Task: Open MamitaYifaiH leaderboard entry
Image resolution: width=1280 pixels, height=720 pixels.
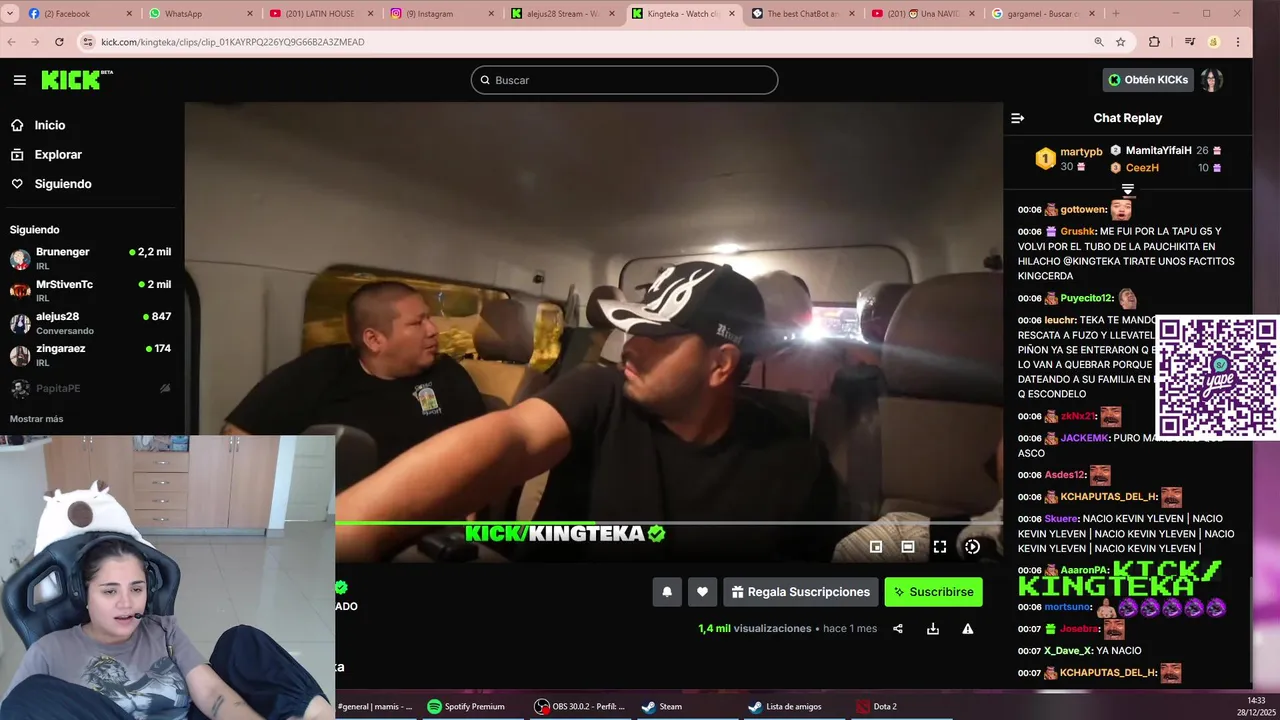Action: (x=1158, y=150)
